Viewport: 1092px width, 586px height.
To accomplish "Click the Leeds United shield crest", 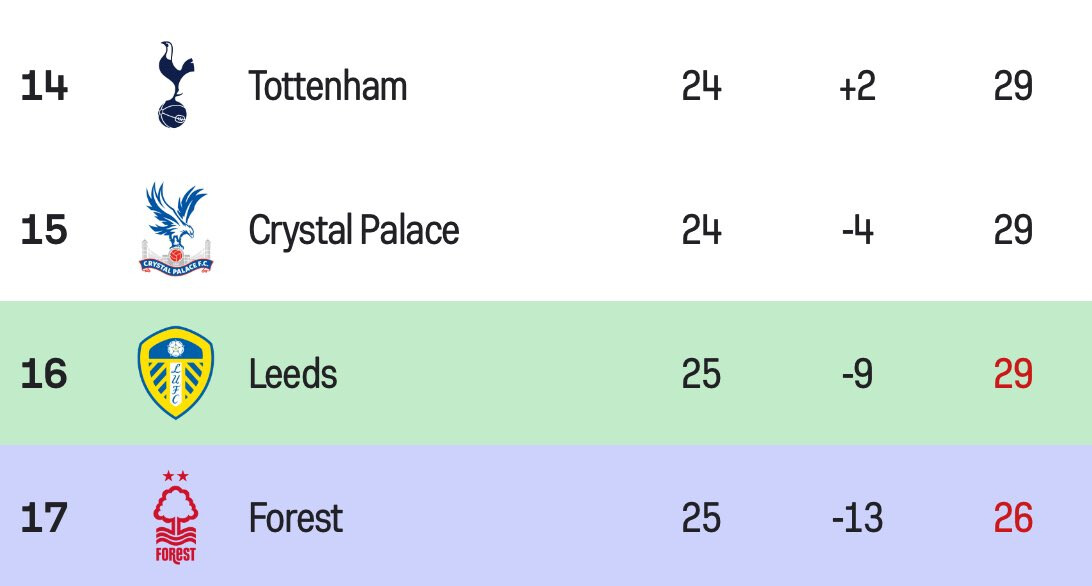I will point(176,373).
